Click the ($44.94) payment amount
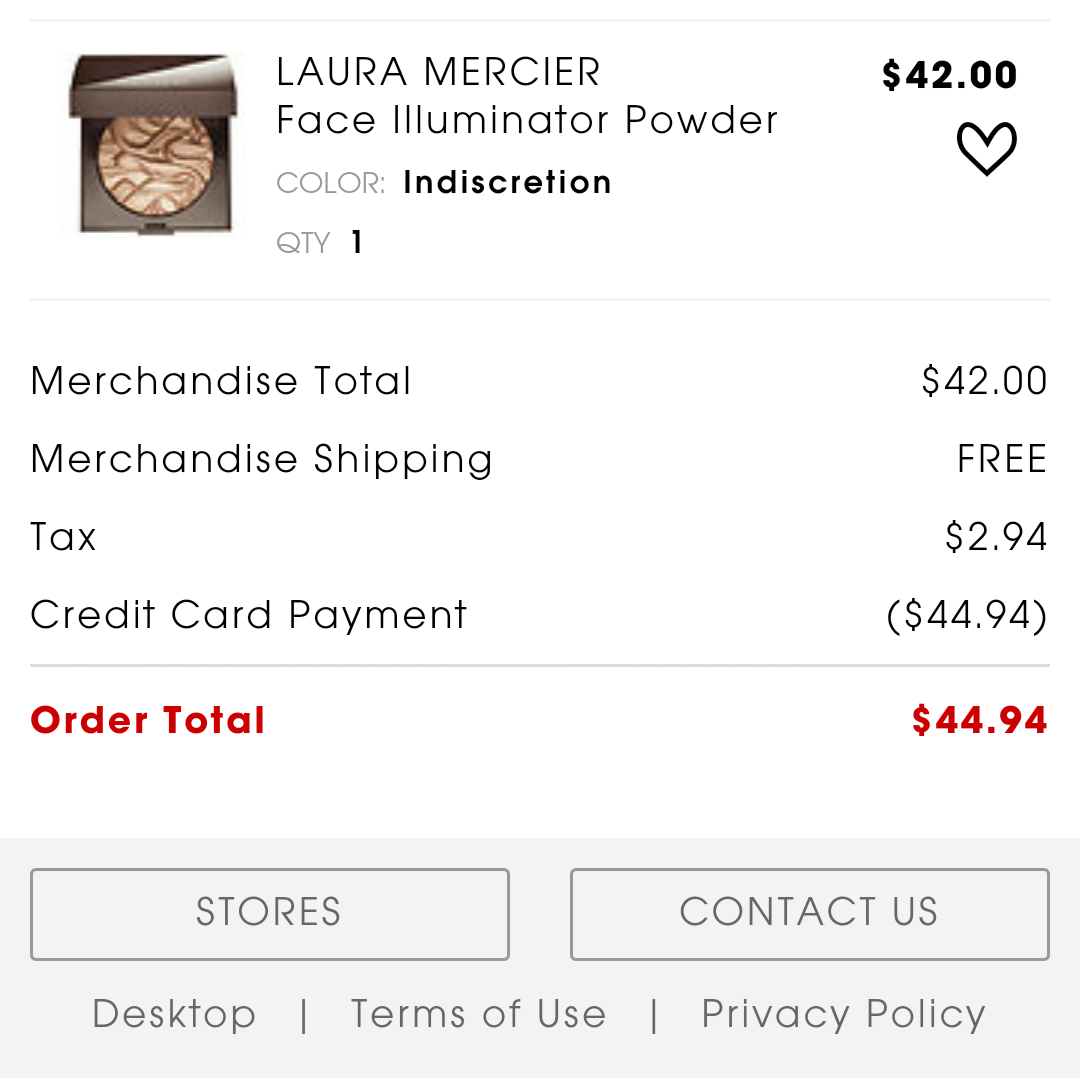 point(967,615)
